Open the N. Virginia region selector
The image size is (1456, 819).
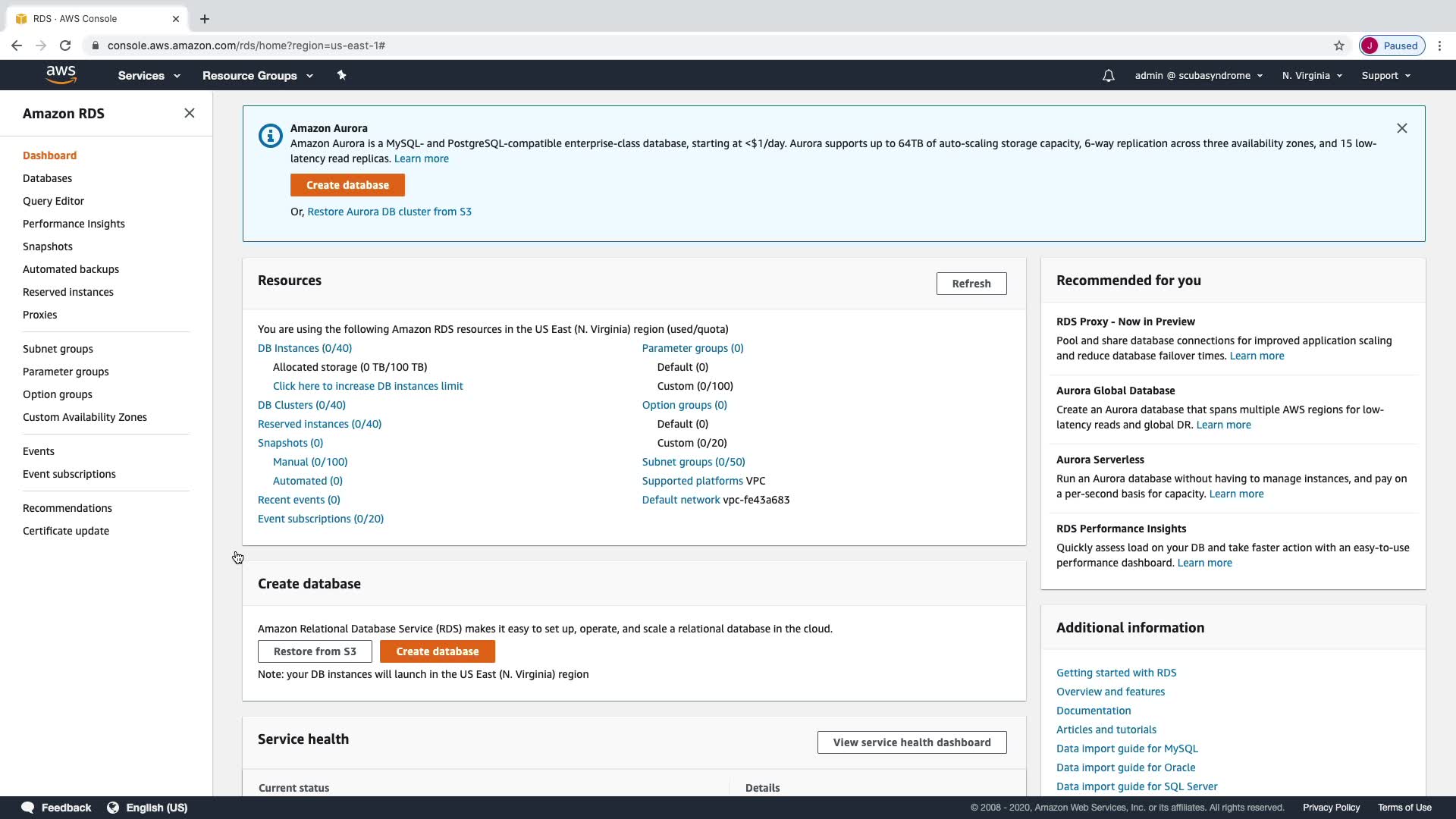tap(1312, 76)
